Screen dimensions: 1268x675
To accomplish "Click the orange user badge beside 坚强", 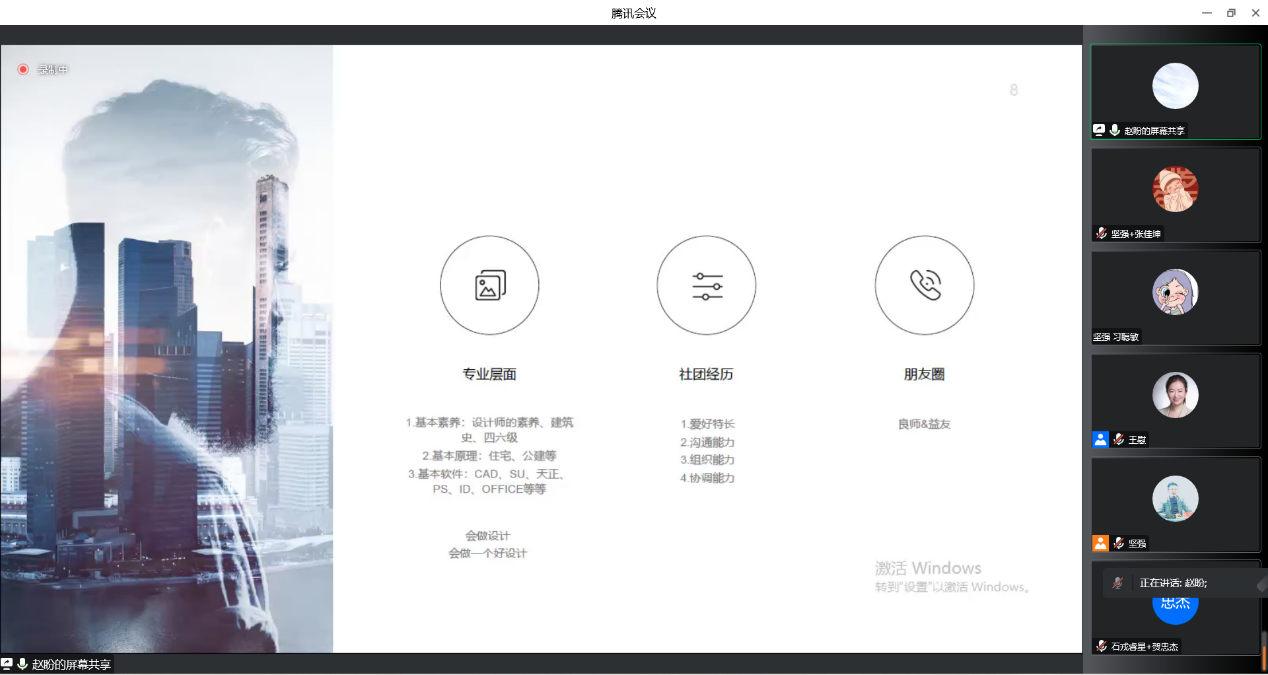I will click(x=1100, y=543).
